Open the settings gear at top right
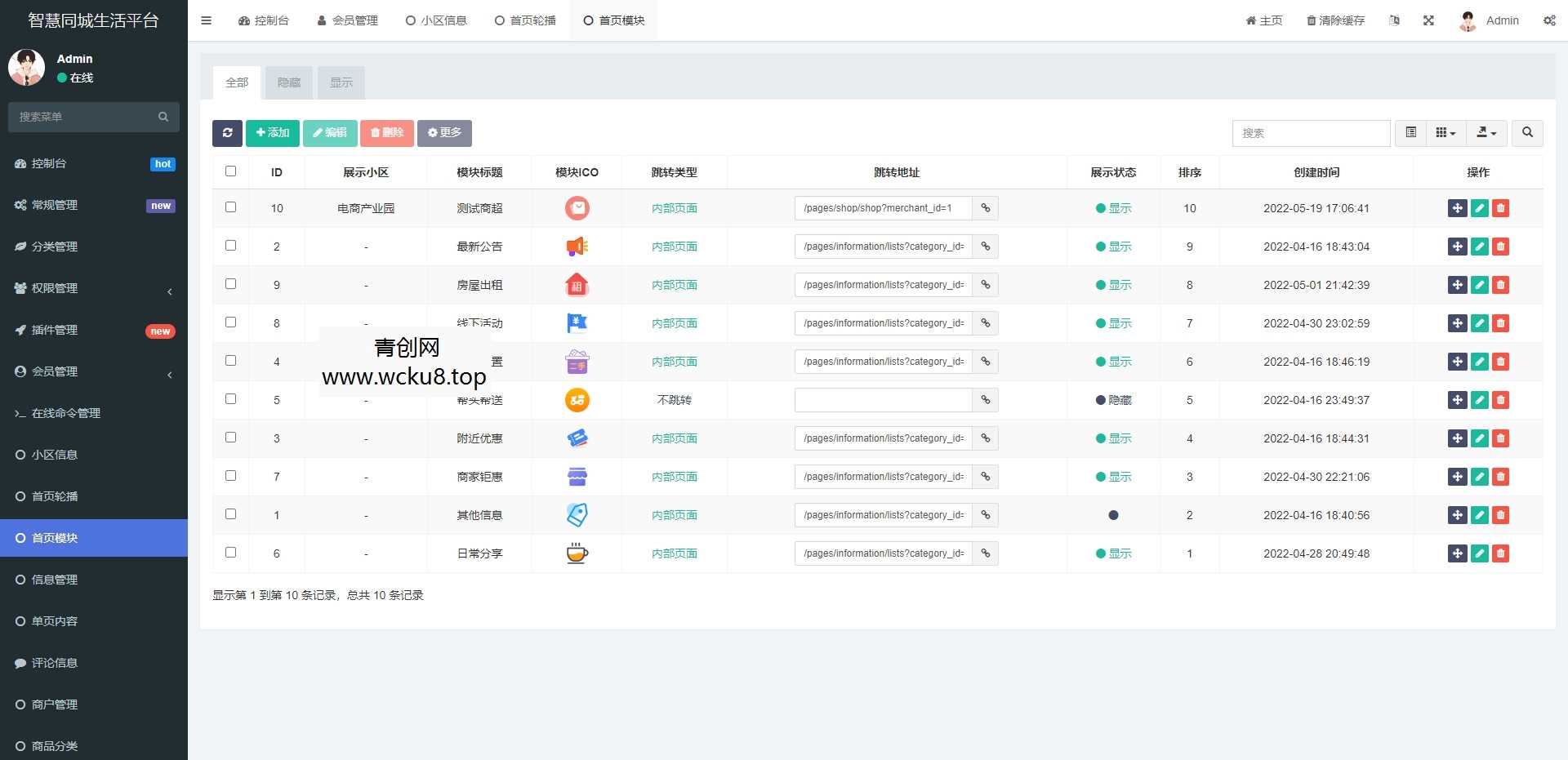1568x760 pixels. click(x=1548, y=20)
